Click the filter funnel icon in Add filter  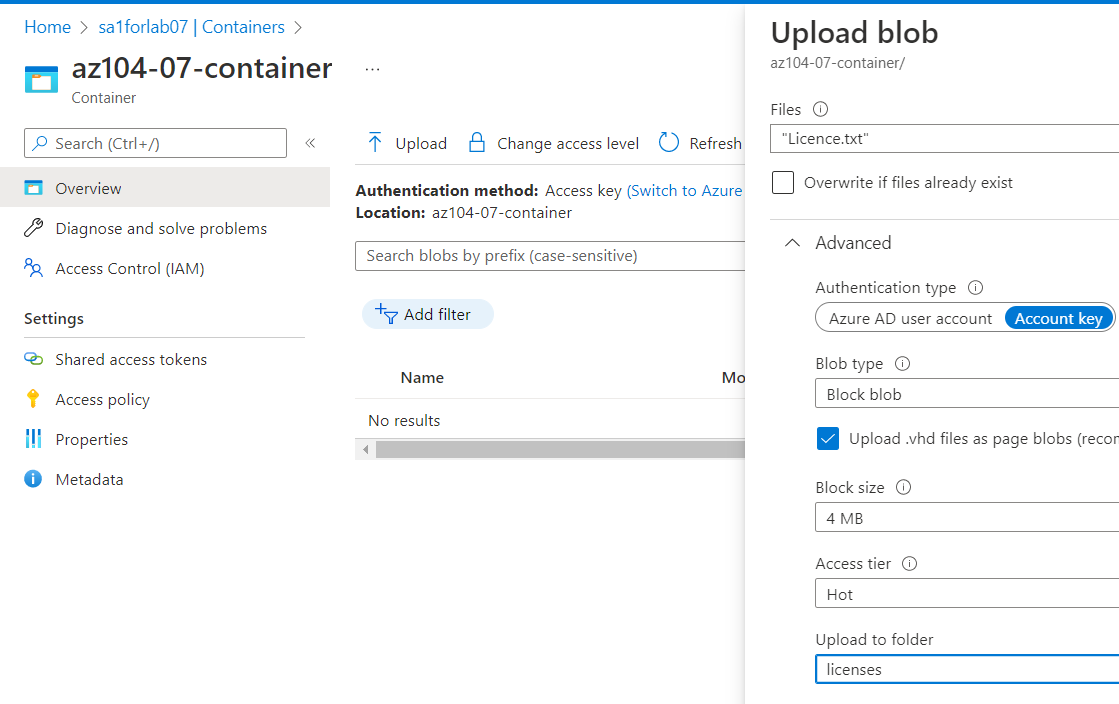386,313
